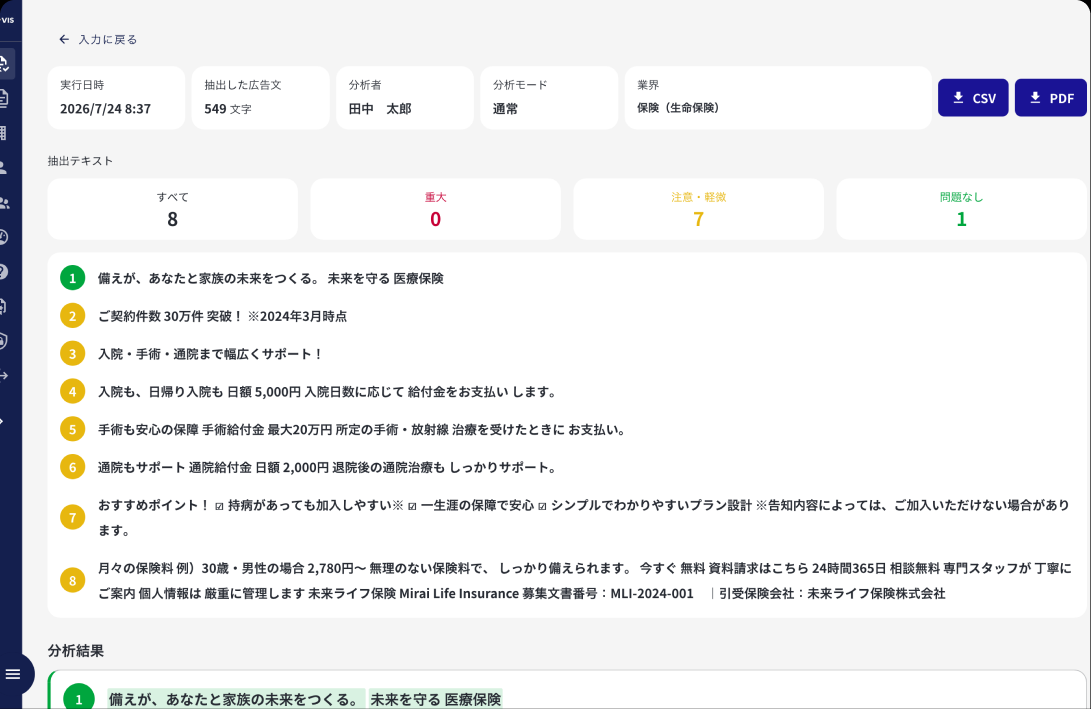Click text 手術も安心の保障 手術給付金
The width and height of the screenshot is (1091, 709).
[x=181, y=429]
